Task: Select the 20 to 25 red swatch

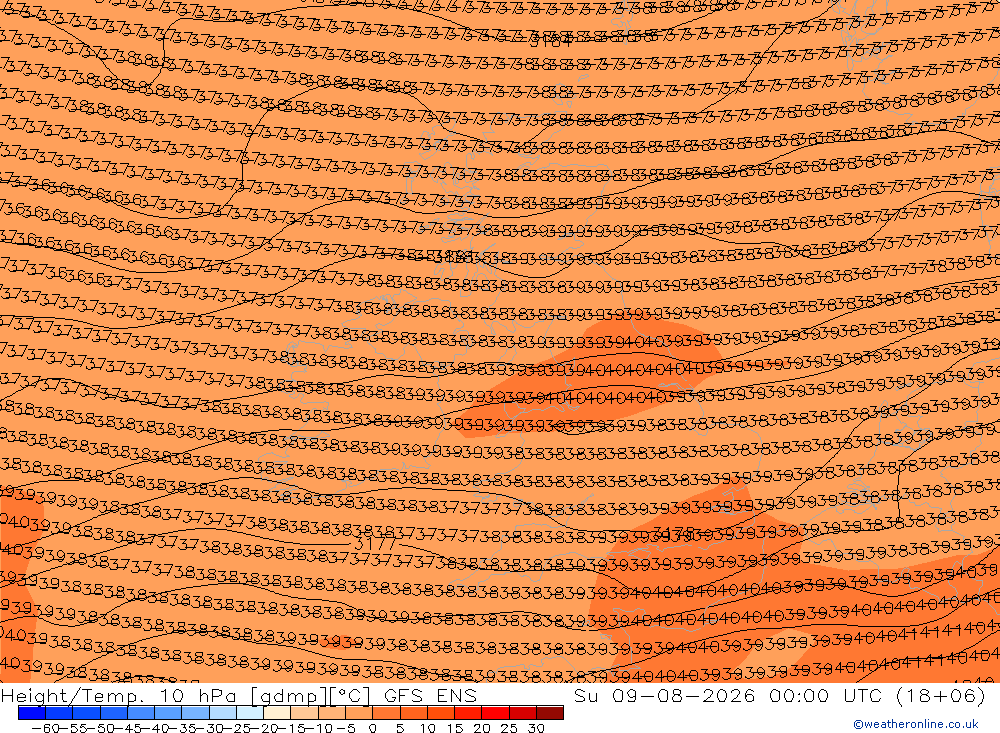Action: [x=496, y=713]
